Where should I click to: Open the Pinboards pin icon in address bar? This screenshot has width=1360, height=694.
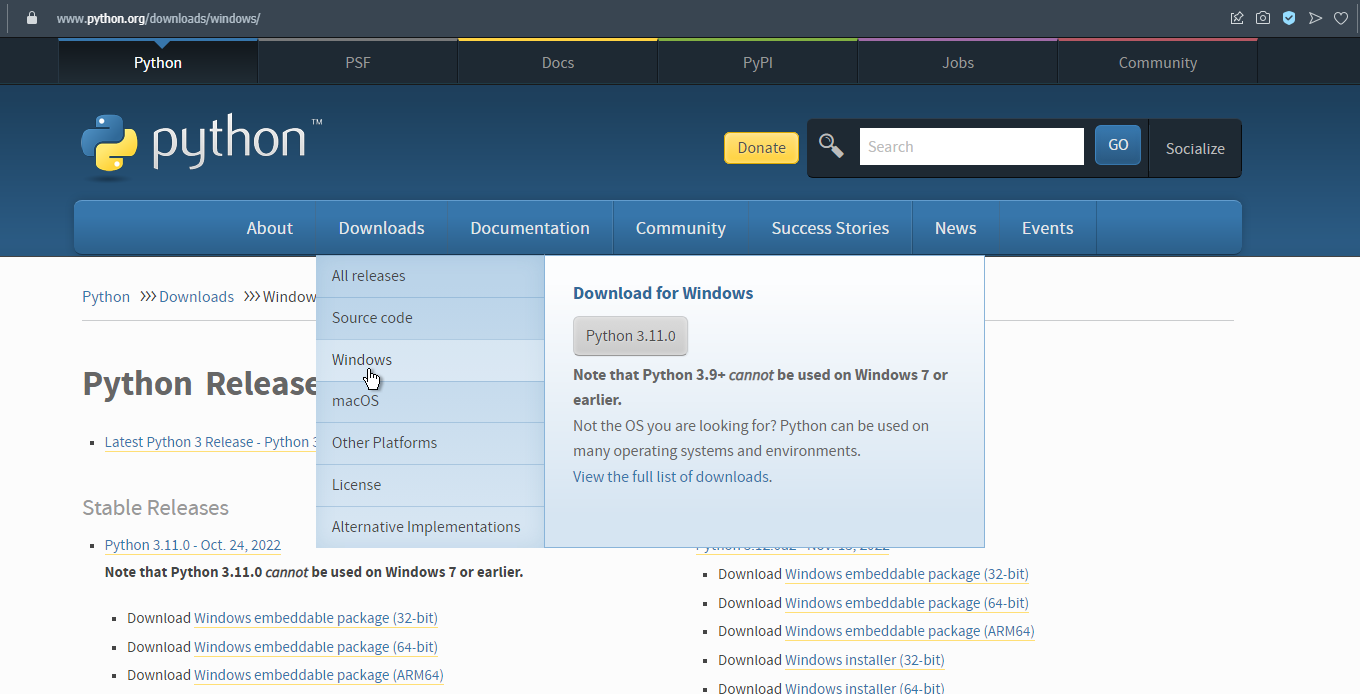tap(1237, 18)
